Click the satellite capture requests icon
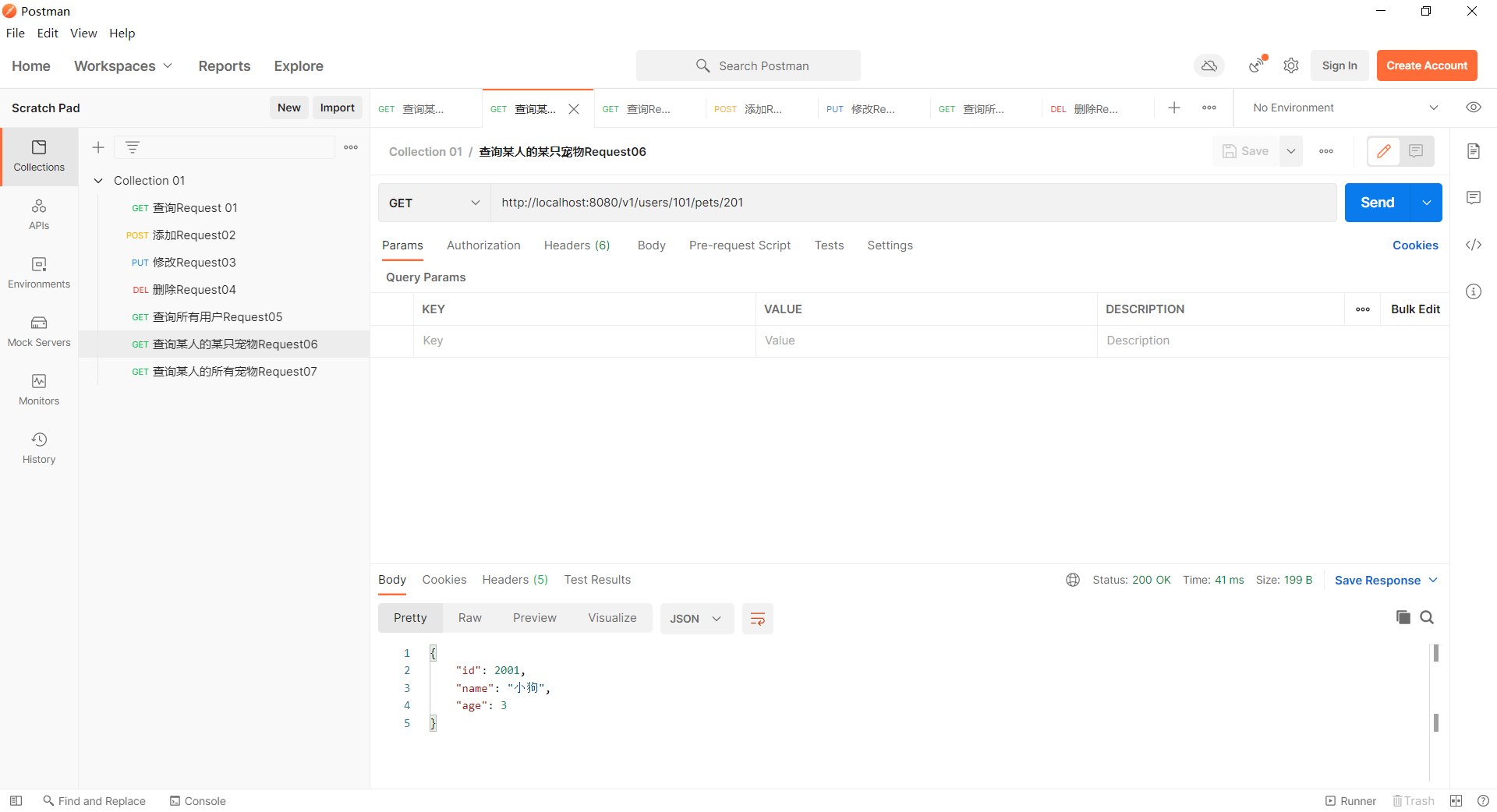The height and width of the screenshot is (812, 1497). click(1257, 65)
